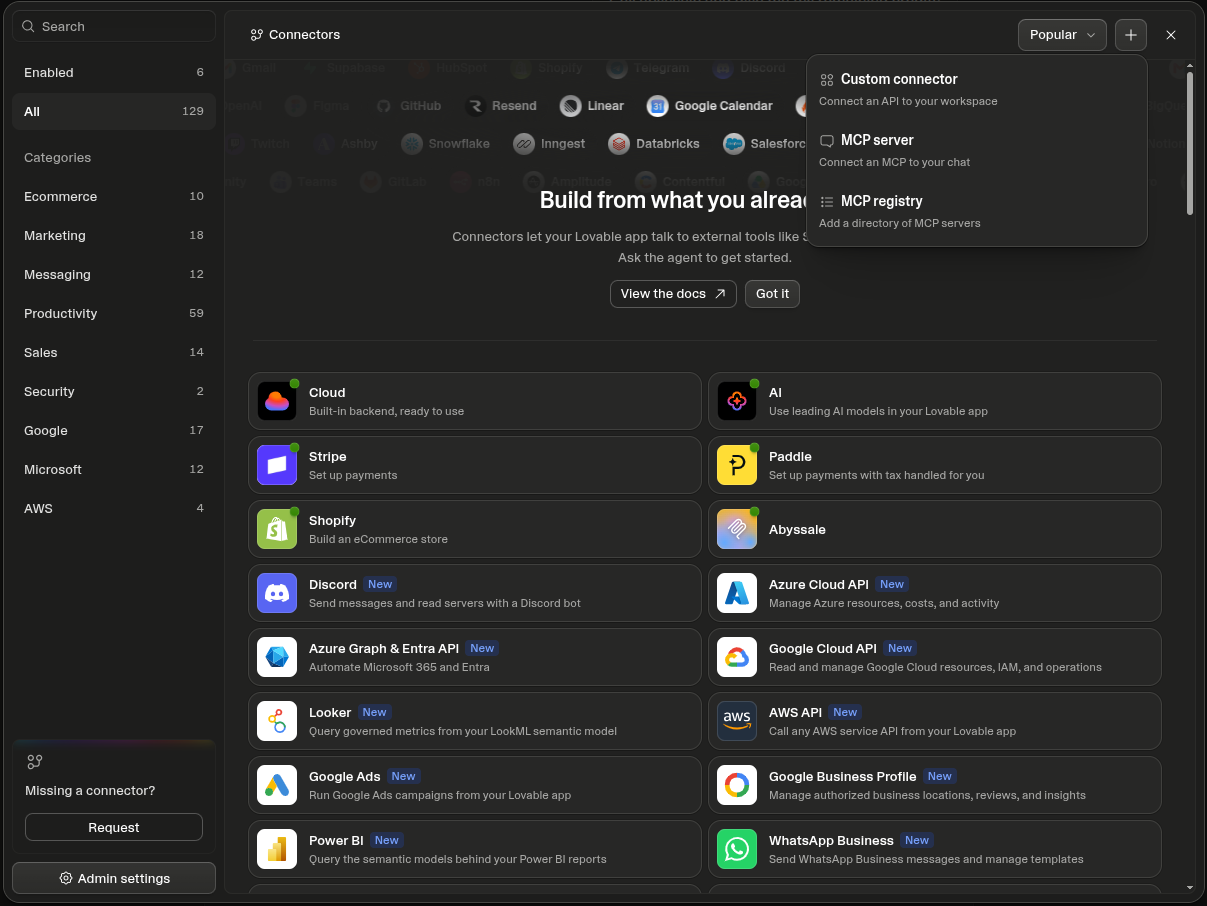Click the Resend chip in banner
Image resolution: width=1207 pixels, height=906 pixels.
(x=501, y=106)
